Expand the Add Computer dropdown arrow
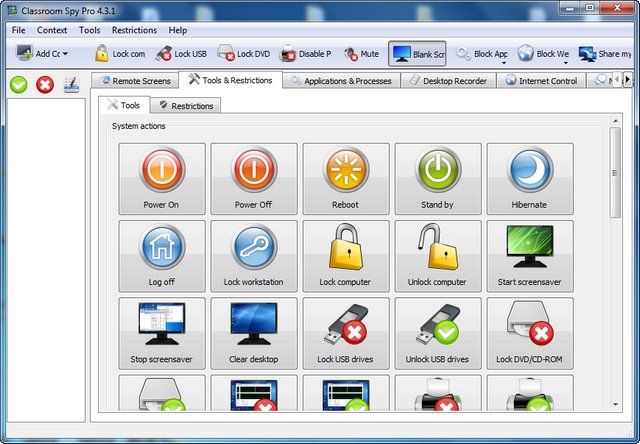Image resolution: width=640 pixels, height=444 pixels. 65,55
